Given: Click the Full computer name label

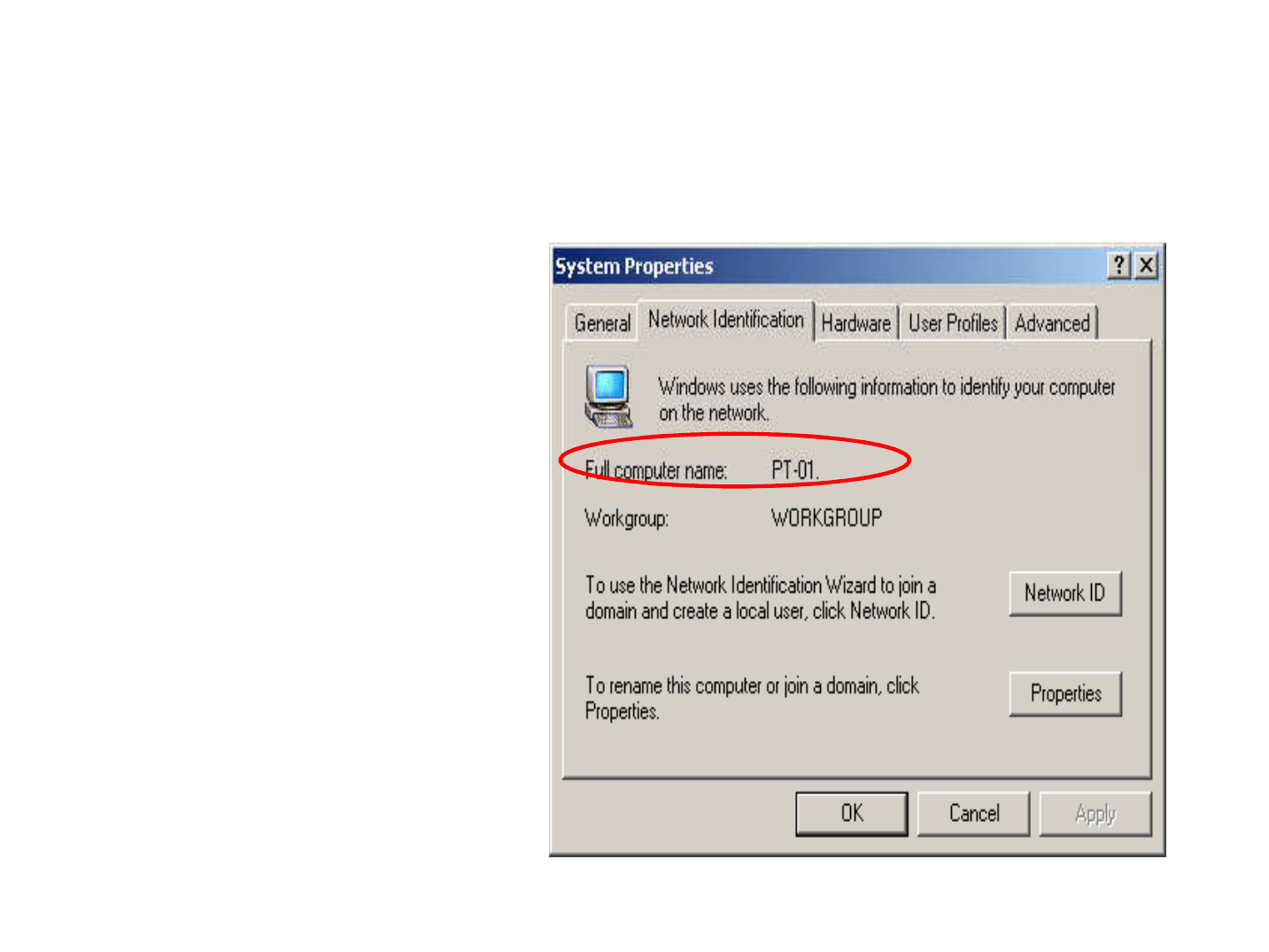Looking at the screenshot, I should click(656, 470).
